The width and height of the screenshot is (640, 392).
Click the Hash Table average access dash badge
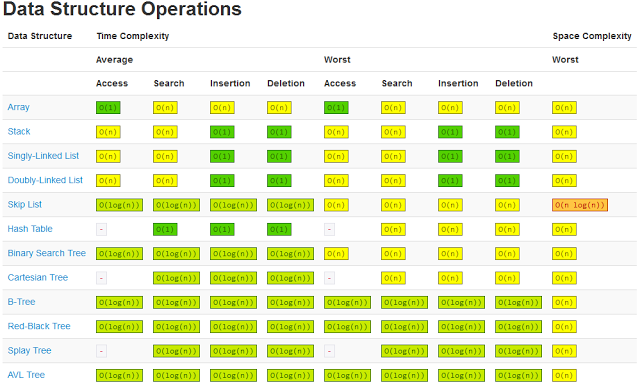(101, 229)
